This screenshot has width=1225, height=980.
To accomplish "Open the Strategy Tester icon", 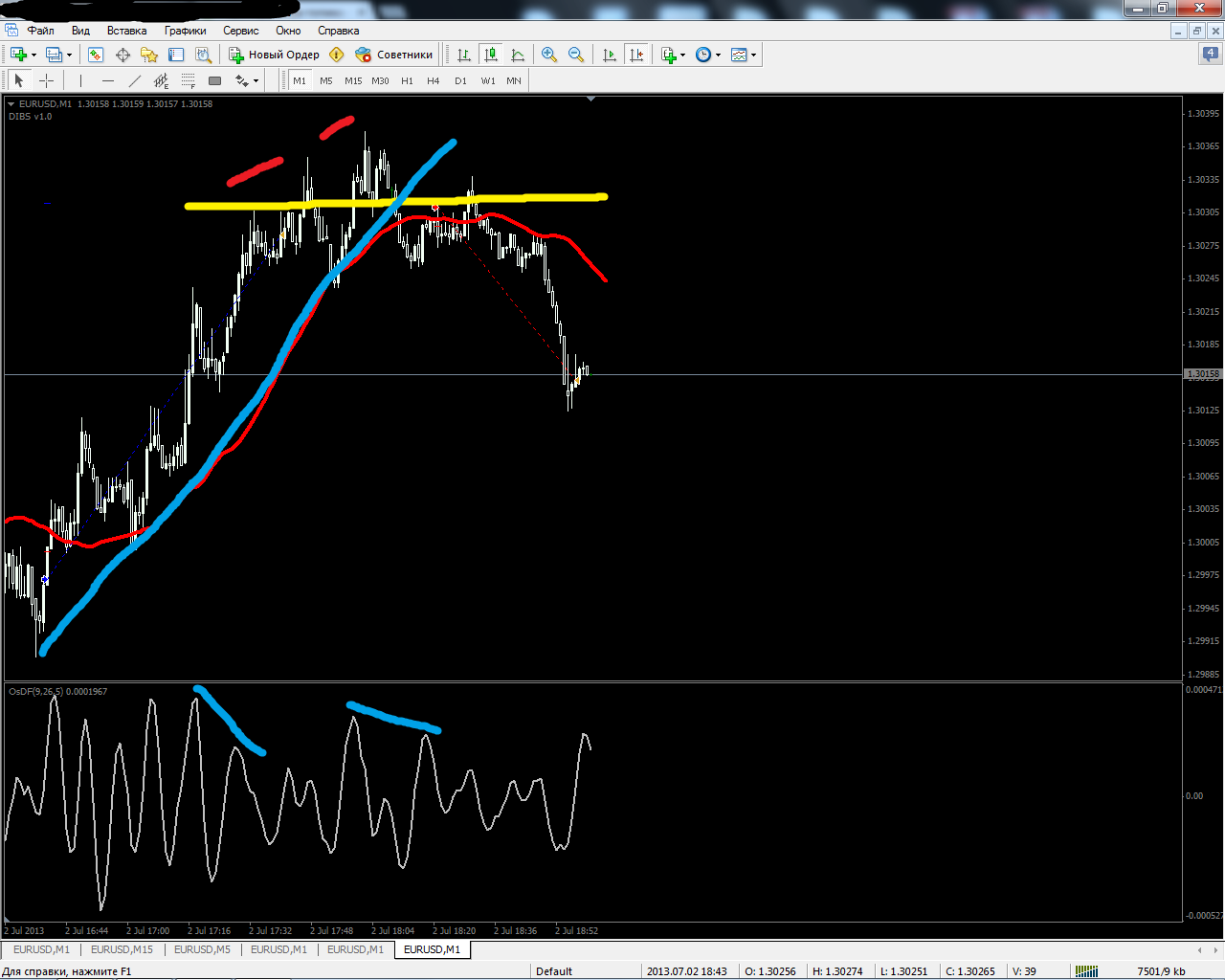I will pos(202,55).
